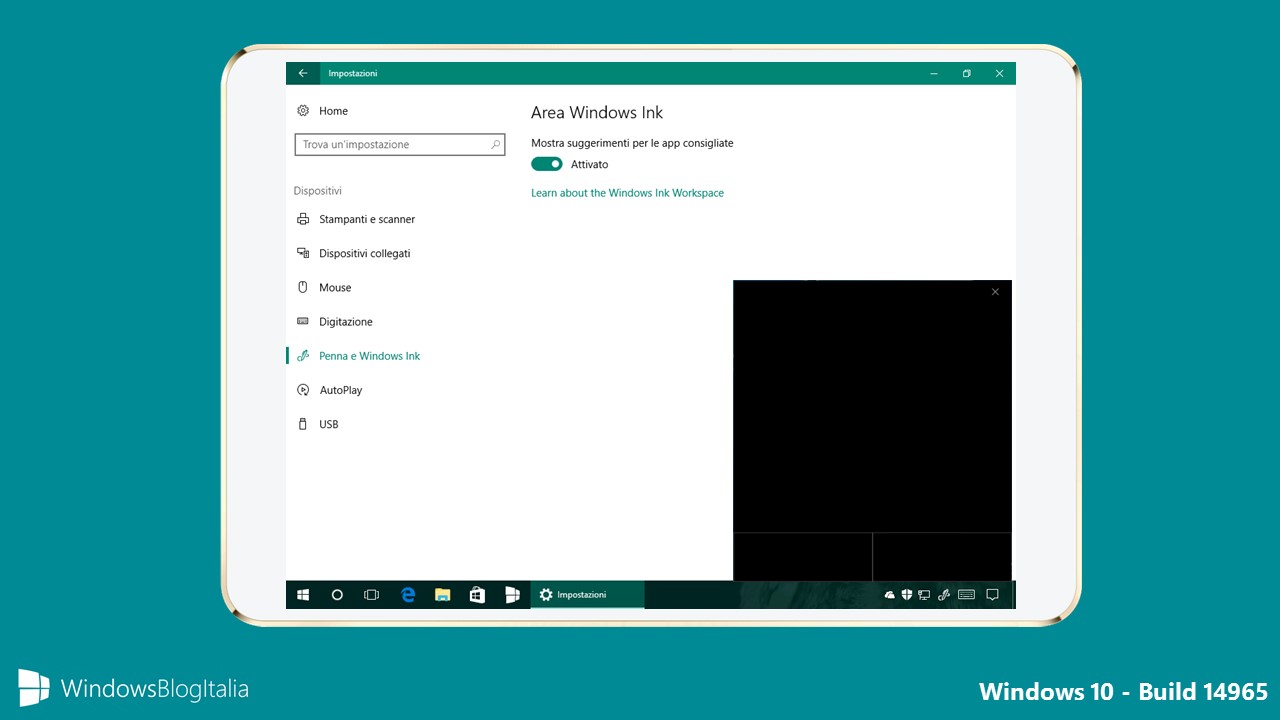This screenshot has width=1280, height=720.
Task: Open File Explorer from taskbar
Action: (x=442, y=595)
